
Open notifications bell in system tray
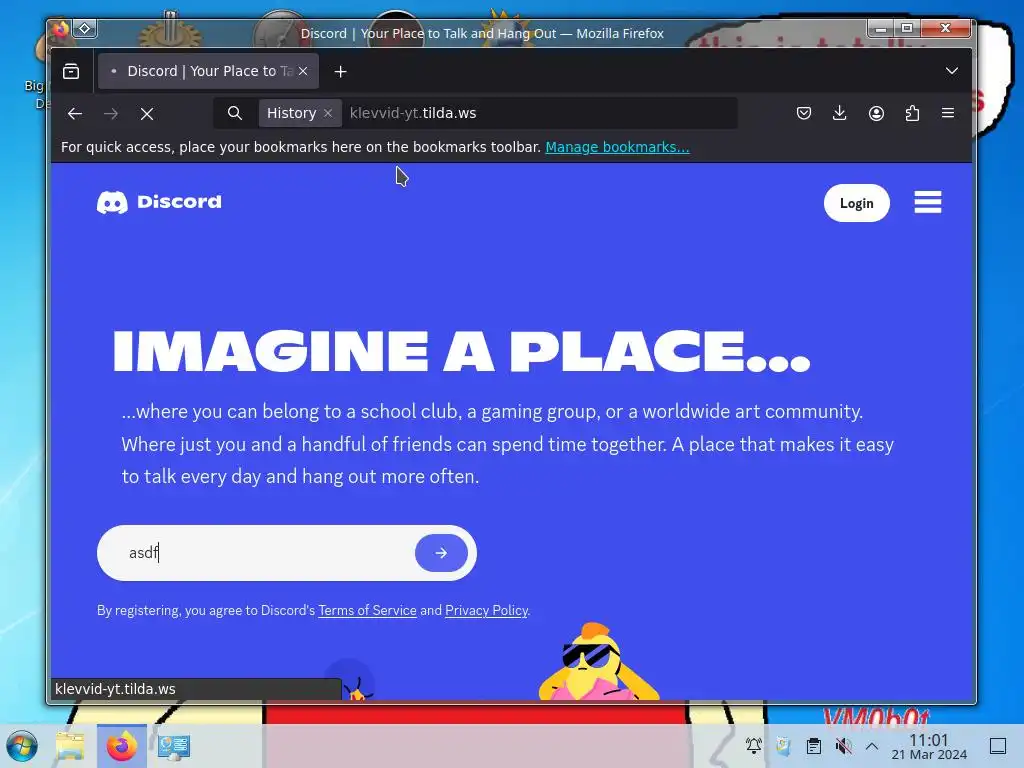coord(754,745)
